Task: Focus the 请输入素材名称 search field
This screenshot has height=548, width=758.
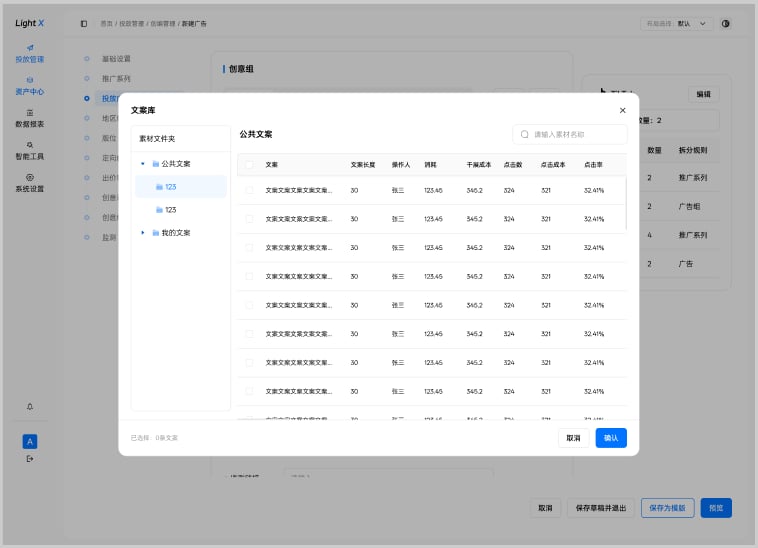Action: [570, 134]
